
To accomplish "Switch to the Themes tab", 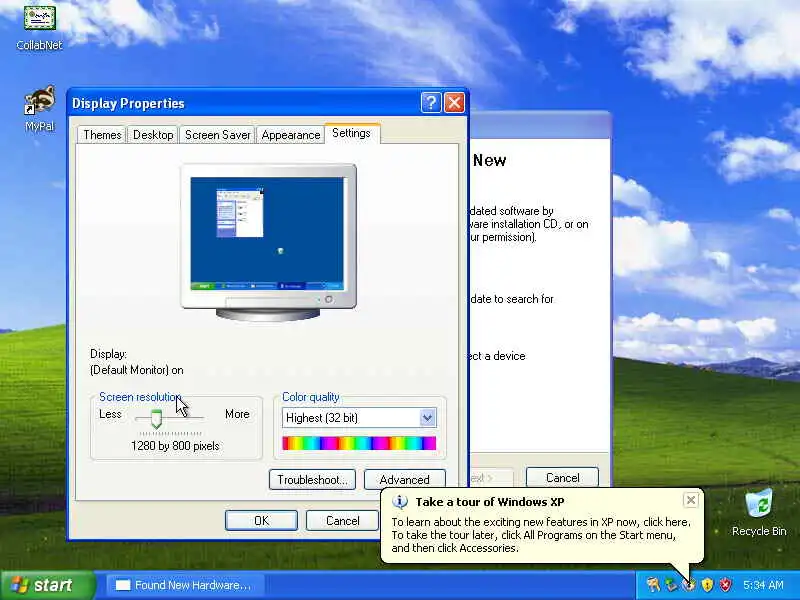I will pos(102,135).
